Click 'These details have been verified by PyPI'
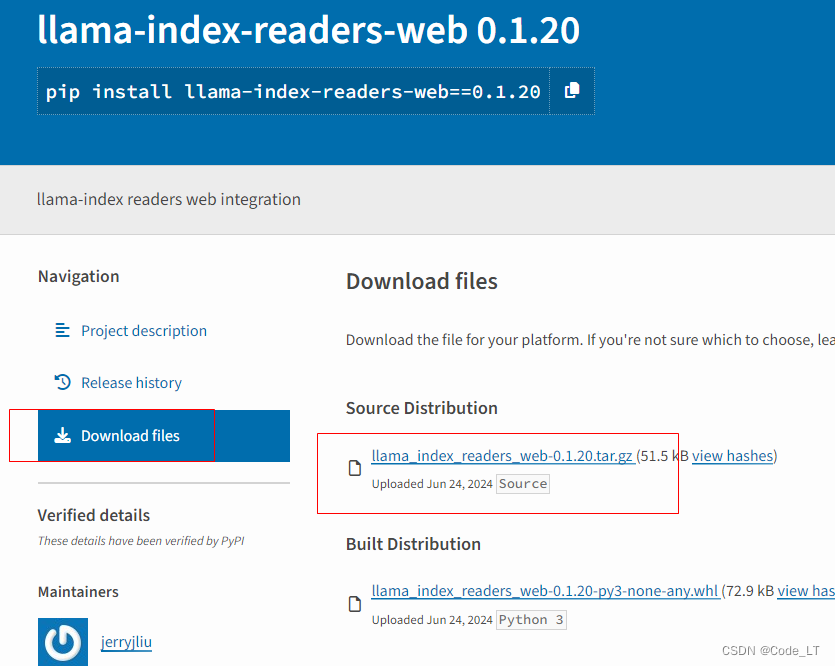The width and height of the screenshot is (835, 666). [x=141, y=541]
